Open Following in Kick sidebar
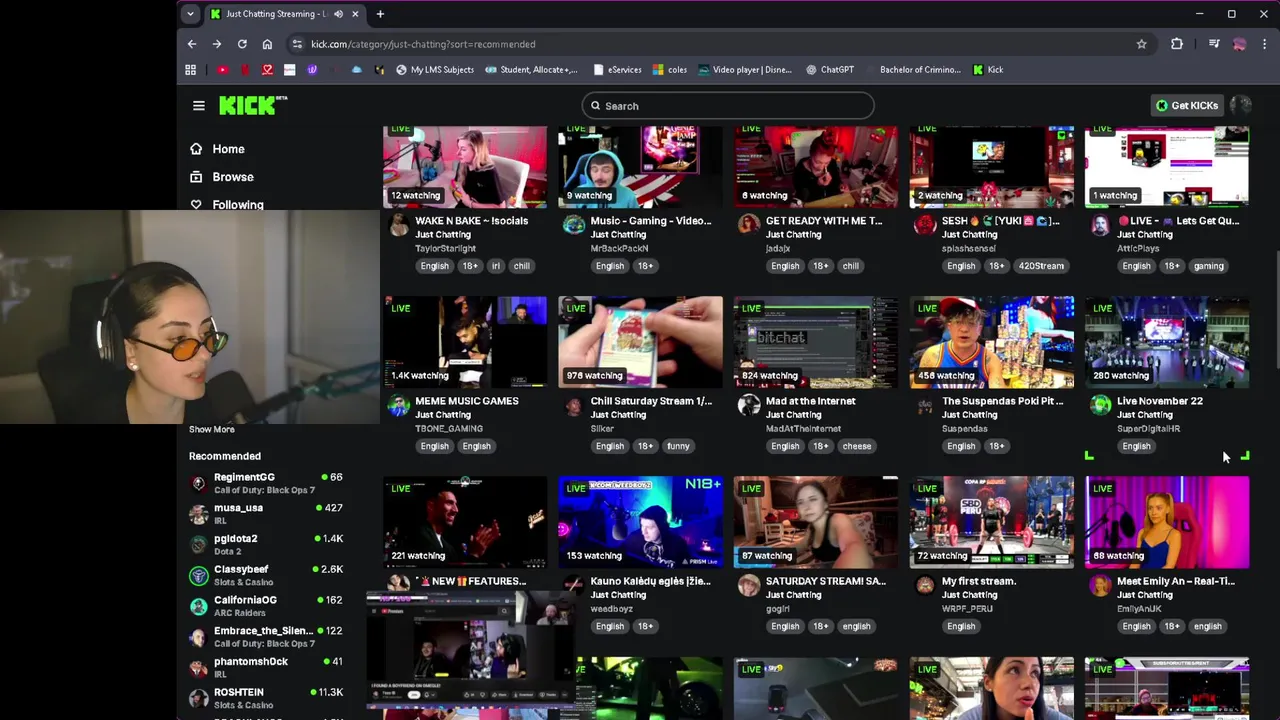Screen dimensions: 1280x720 click(x=238, y=205)
